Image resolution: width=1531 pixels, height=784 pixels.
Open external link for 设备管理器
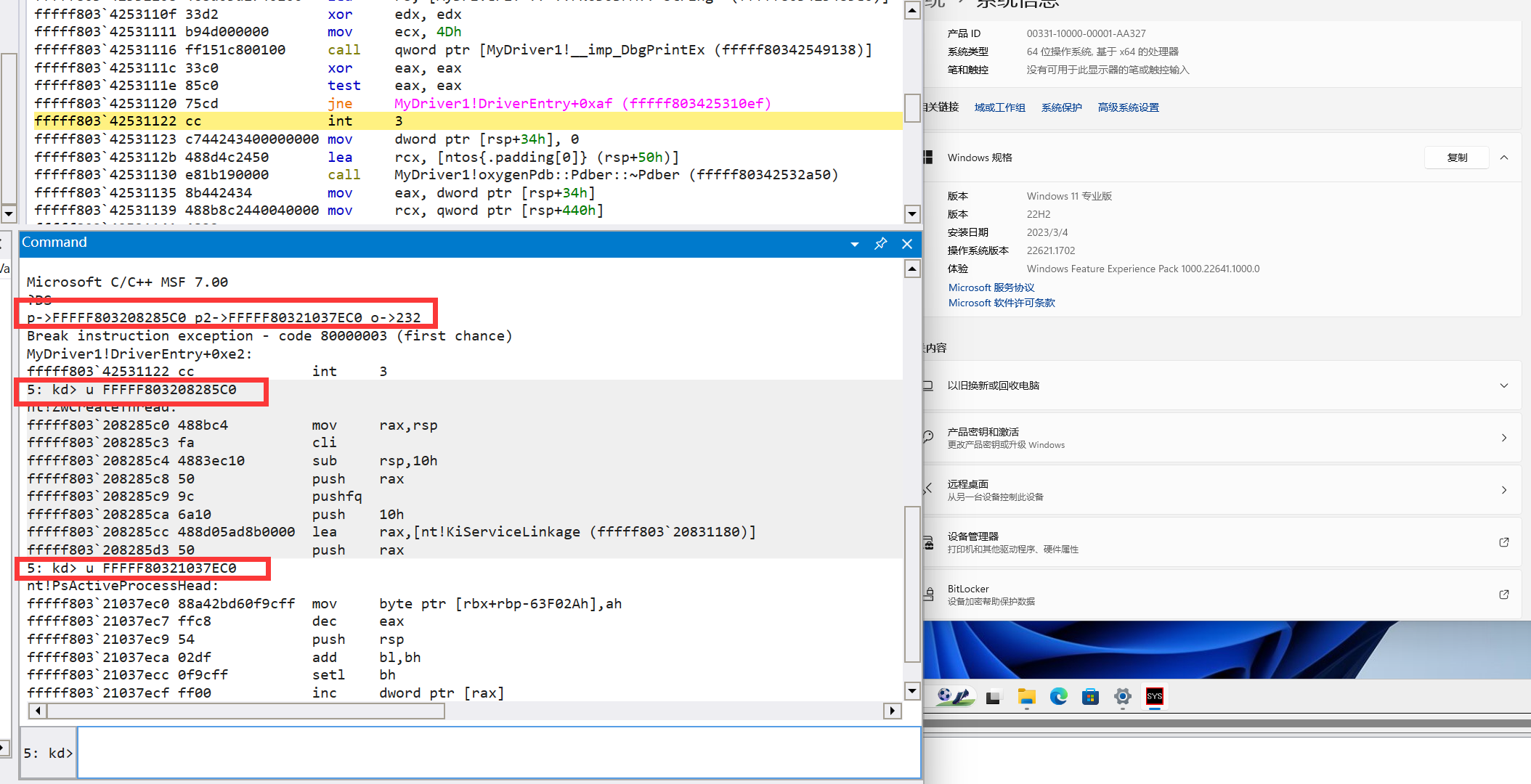pyautogui.click(x=1503, y=542)
